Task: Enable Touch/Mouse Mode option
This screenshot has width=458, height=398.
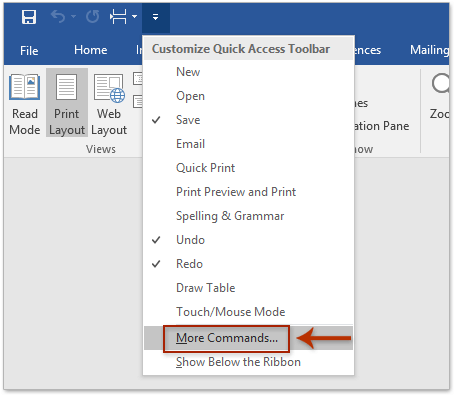Action: click(248, 312)
